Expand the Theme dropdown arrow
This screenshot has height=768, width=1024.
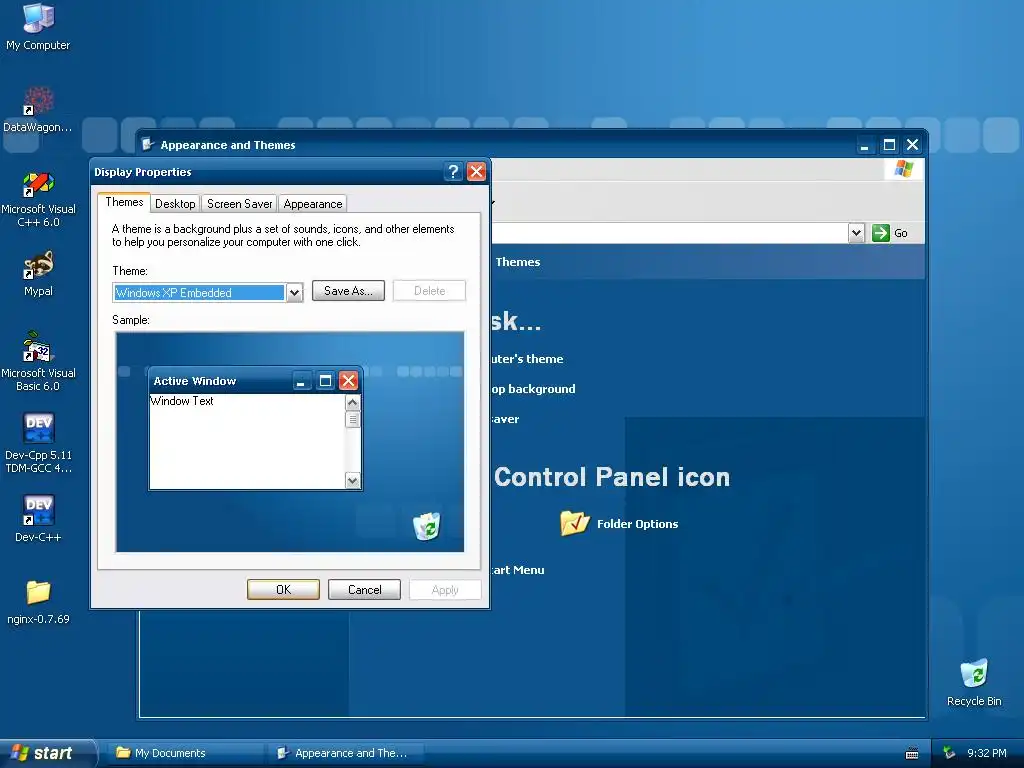tap(295, 293)
